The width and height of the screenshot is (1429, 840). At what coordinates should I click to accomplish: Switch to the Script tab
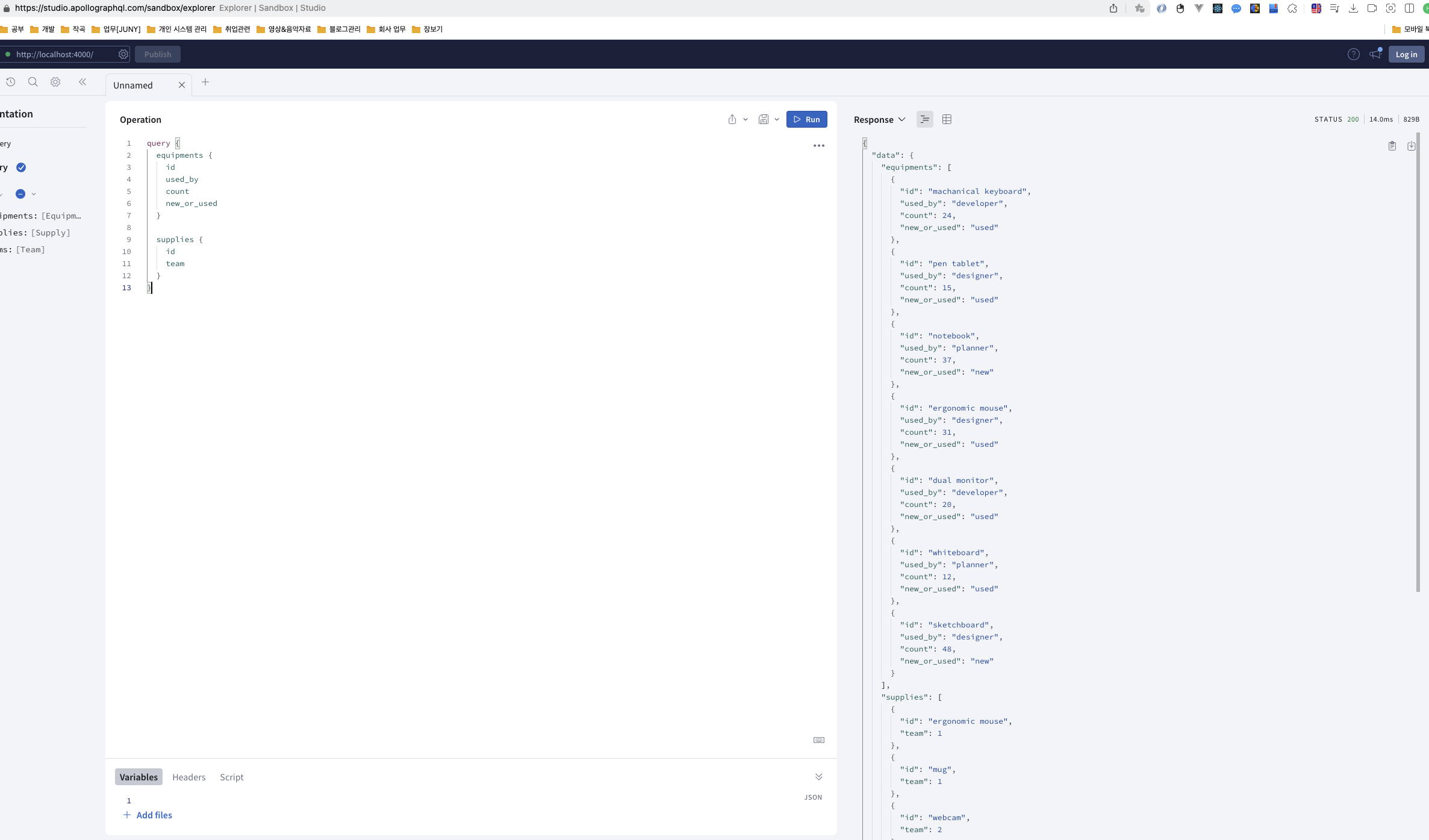pyautogui.click(x=231, y=777)
